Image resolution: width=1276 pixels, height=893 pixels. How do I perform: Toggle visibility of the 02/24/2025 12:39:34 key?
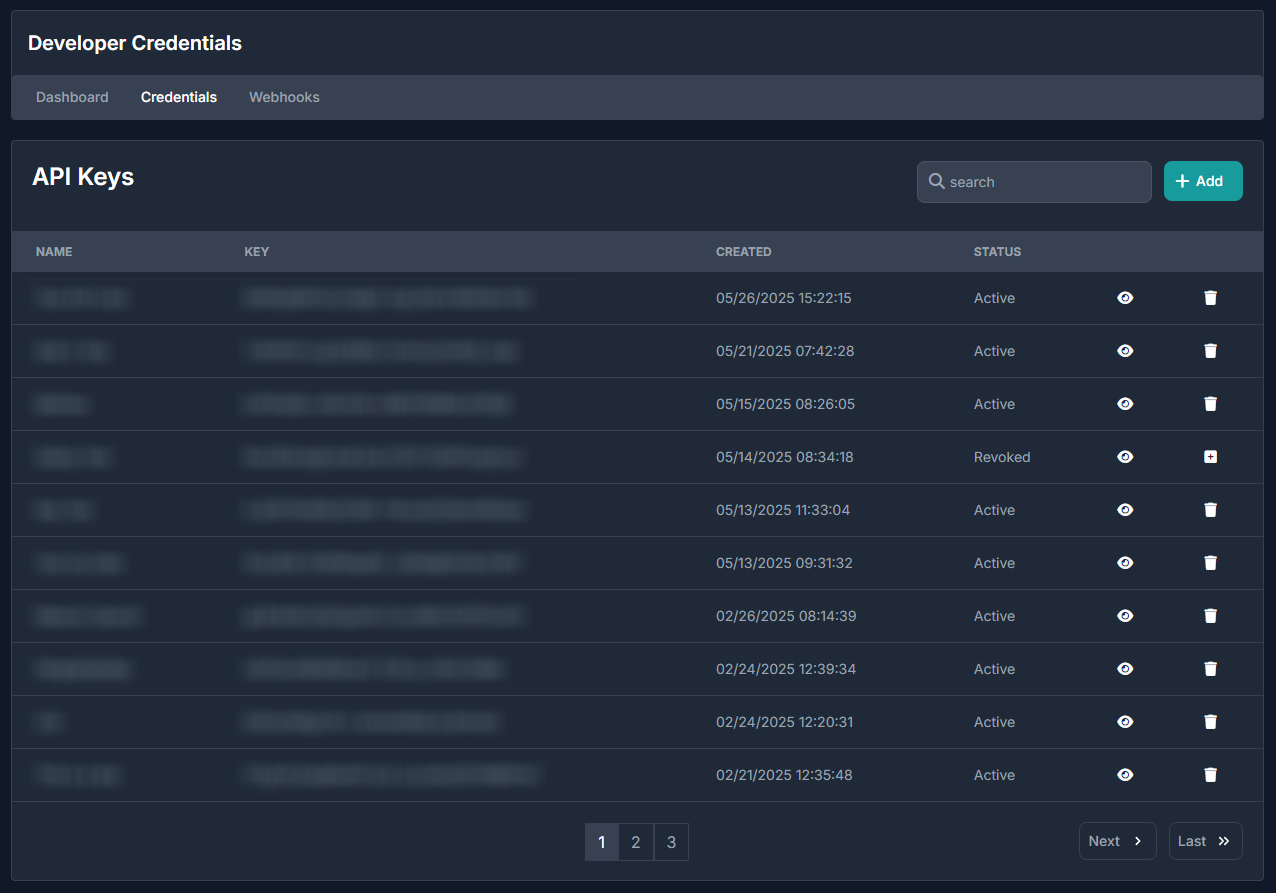(x=1125, y=669)
